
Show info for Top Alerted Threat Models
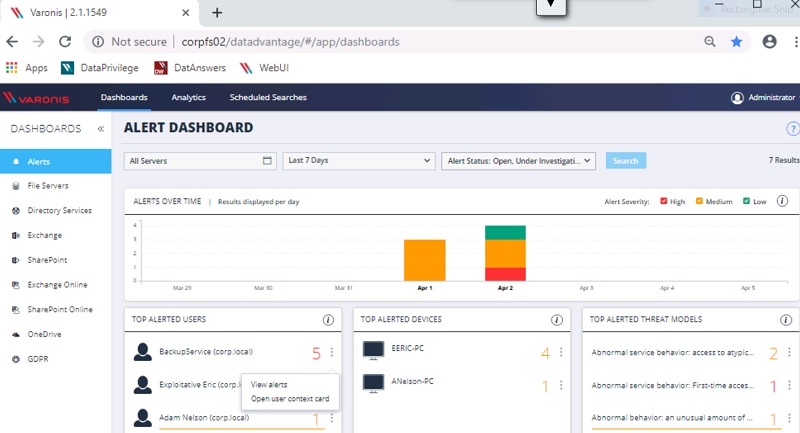click(x=786, y=320)
